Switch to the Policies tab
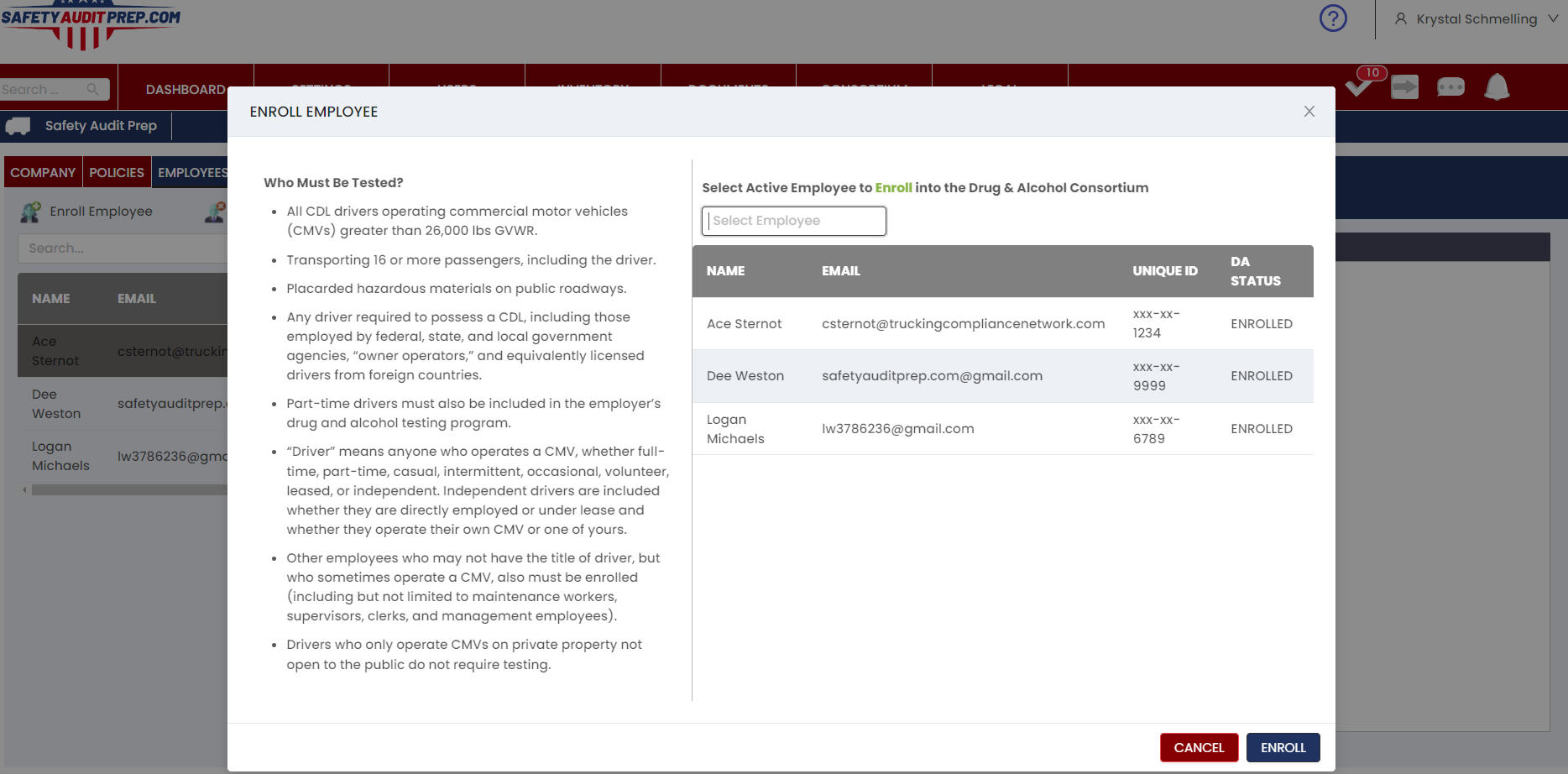 click(117, 172)
